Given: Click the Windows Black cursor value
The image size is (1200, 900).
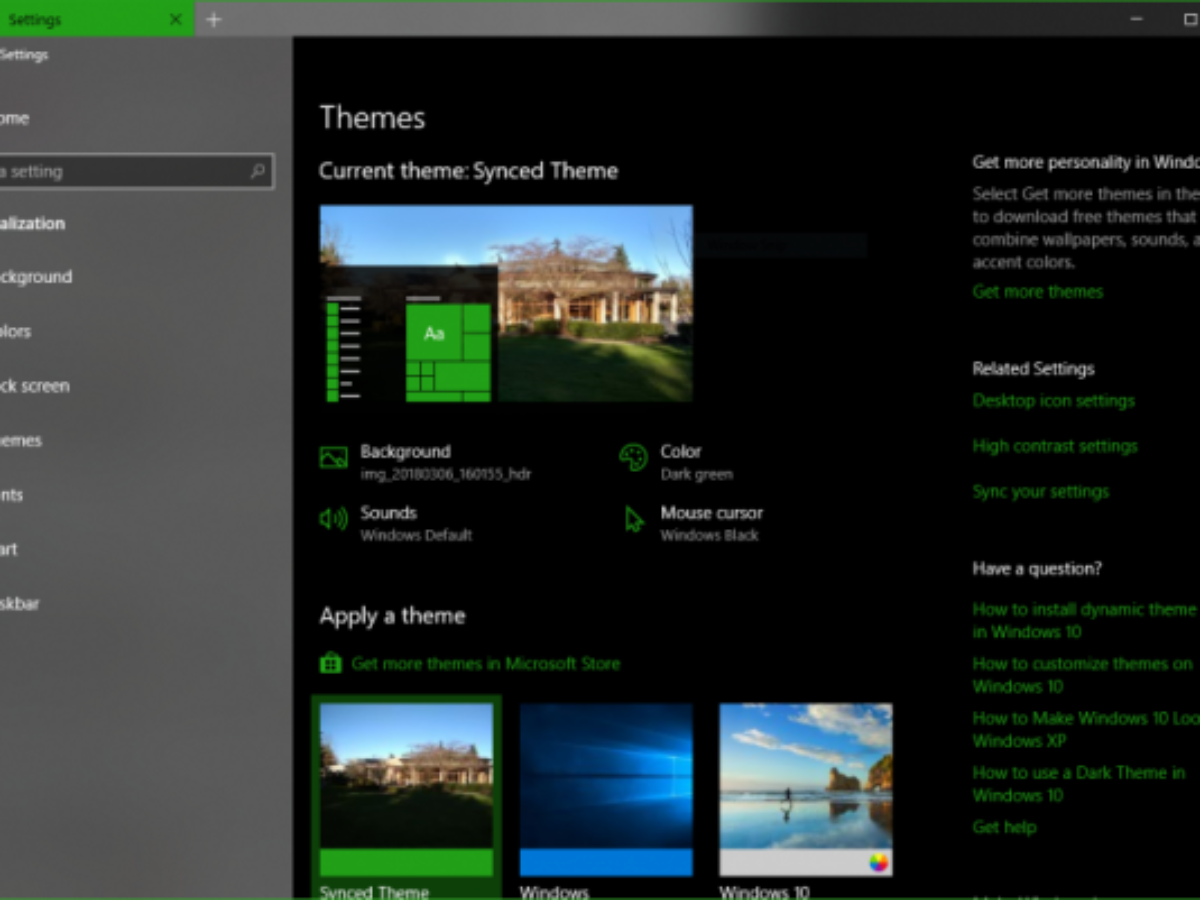Looking at the screenshot, I should 709,535.
